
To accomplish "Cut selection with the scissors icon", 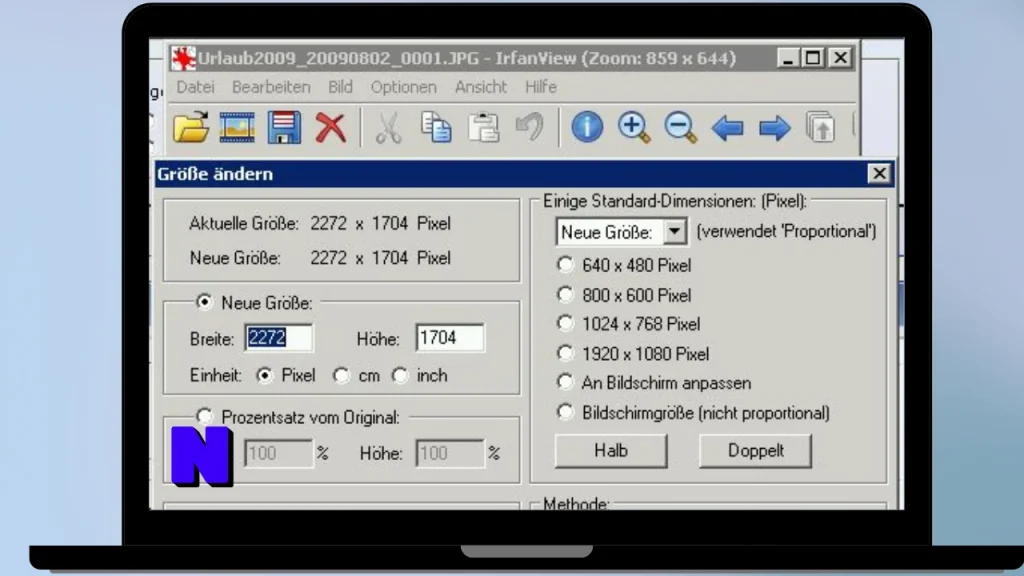I will point(389,127).
